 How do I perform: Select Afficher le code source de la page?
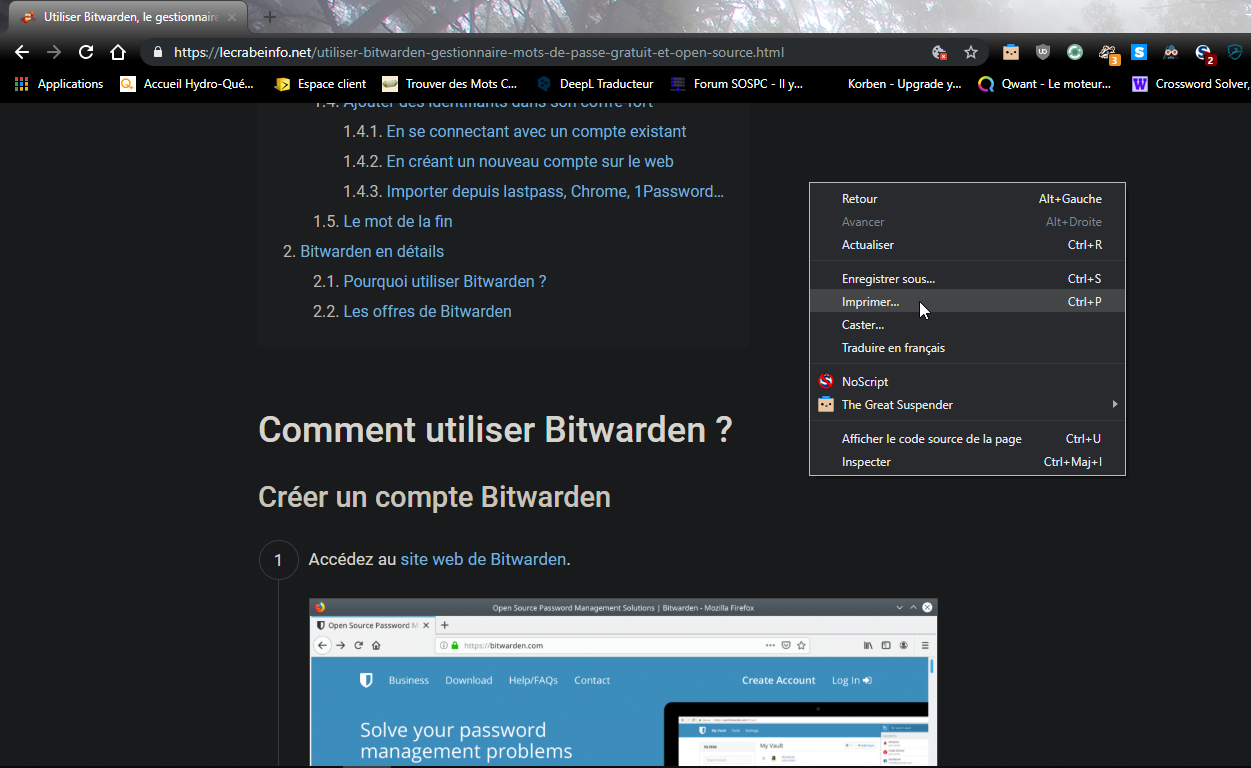pyautogui.click(x=967, y=439)
